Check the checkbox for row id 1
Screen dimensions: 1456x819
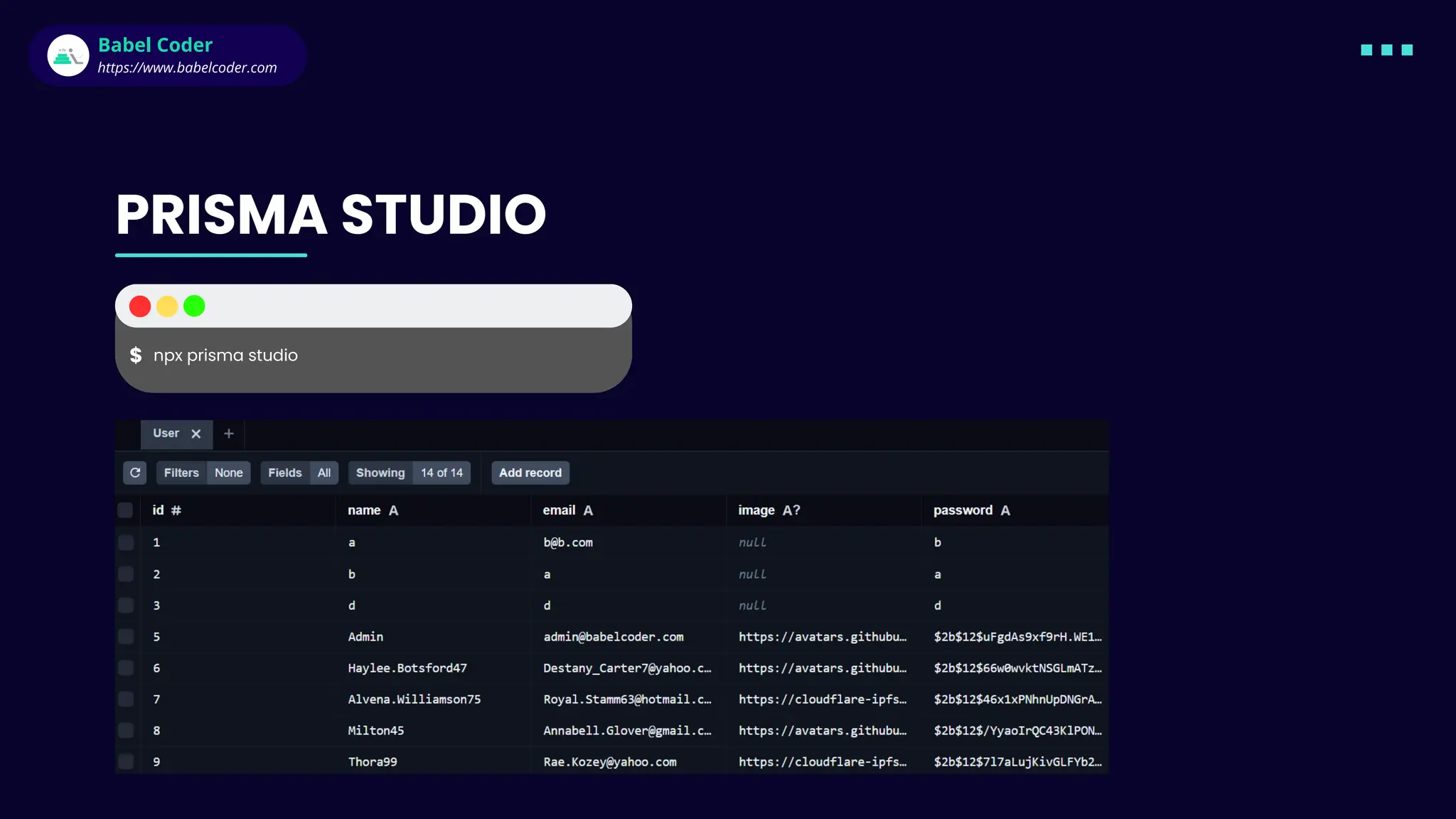126,542
